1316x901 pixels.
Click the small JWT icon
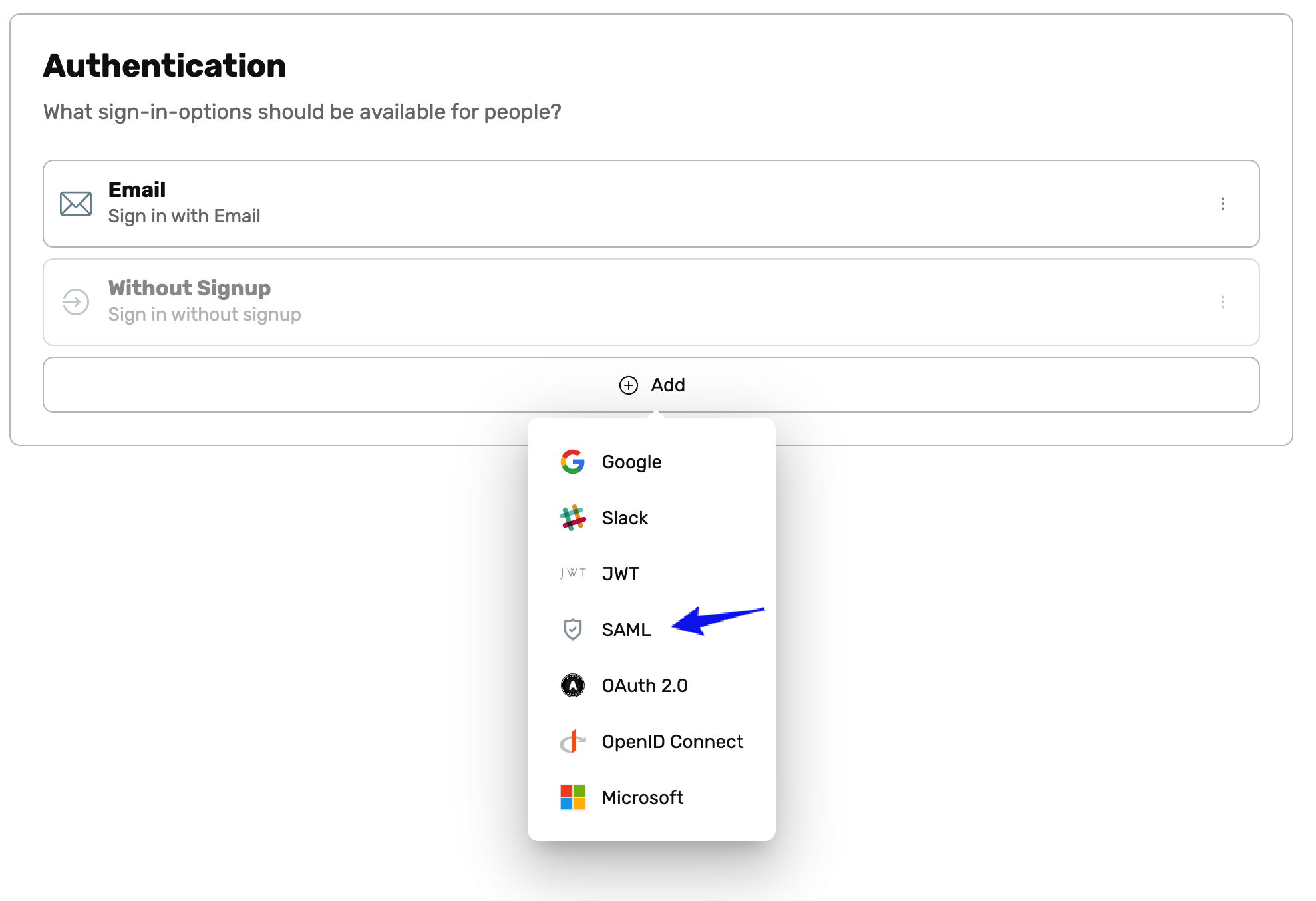pos(572,573)
